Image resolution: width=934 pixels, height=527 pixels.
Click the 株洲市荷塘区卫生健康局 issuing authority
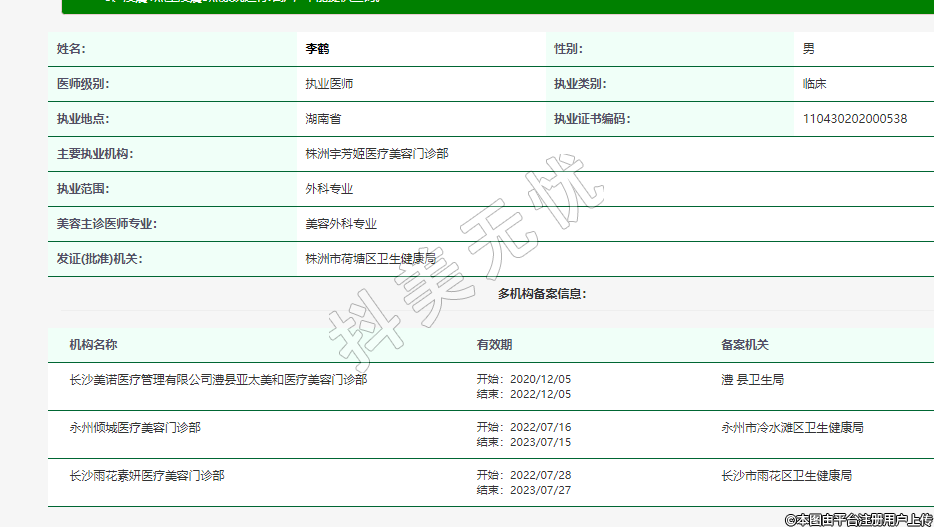[x=370, y=259]
